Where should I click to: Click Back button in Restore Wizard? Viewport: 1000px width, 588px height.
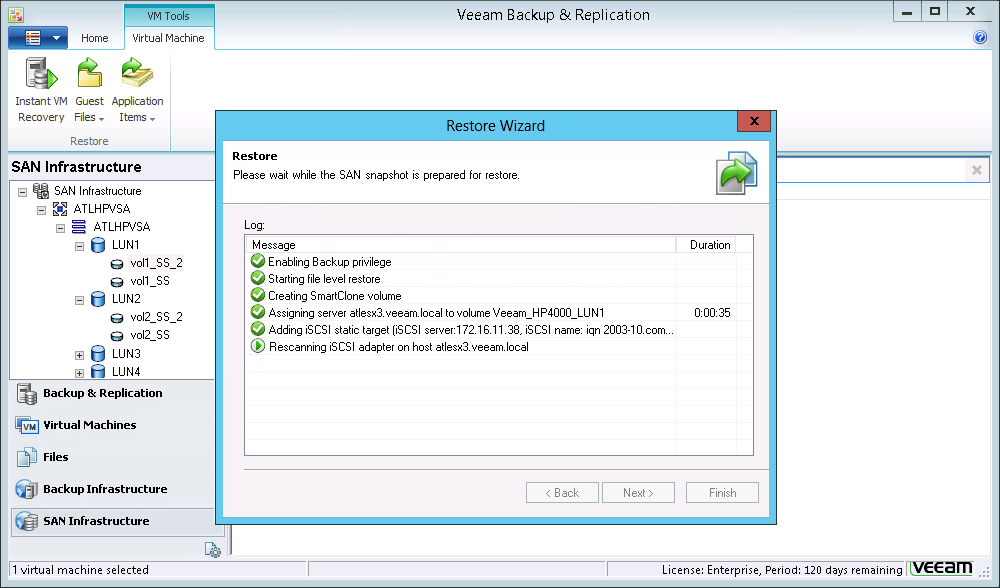(562, 492)
